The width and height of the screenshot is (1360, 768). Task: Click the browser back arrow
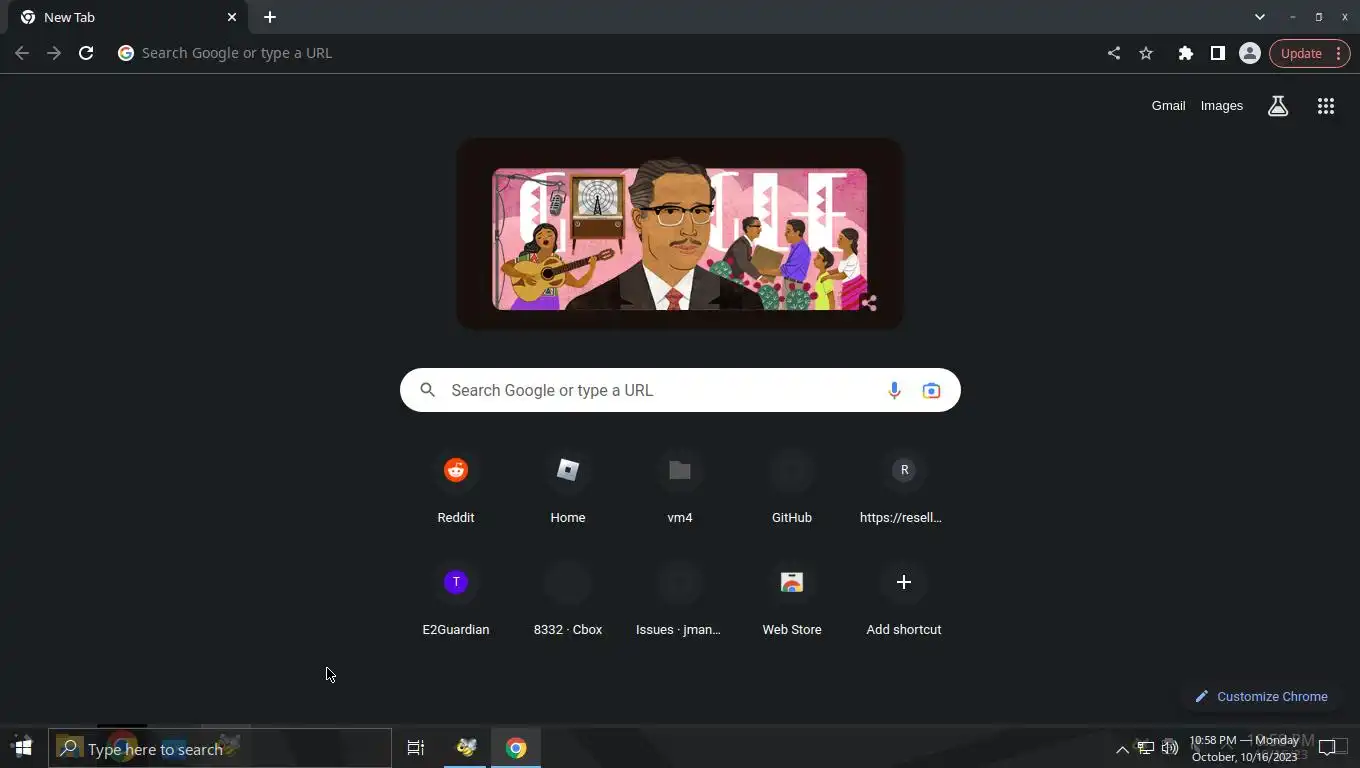coord(22,53)
